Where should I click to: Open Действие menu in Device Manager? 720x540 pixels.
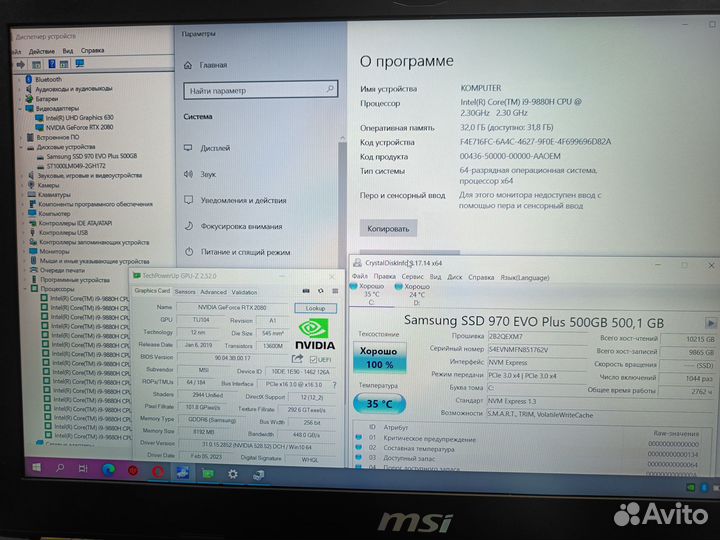click(41, 51)
